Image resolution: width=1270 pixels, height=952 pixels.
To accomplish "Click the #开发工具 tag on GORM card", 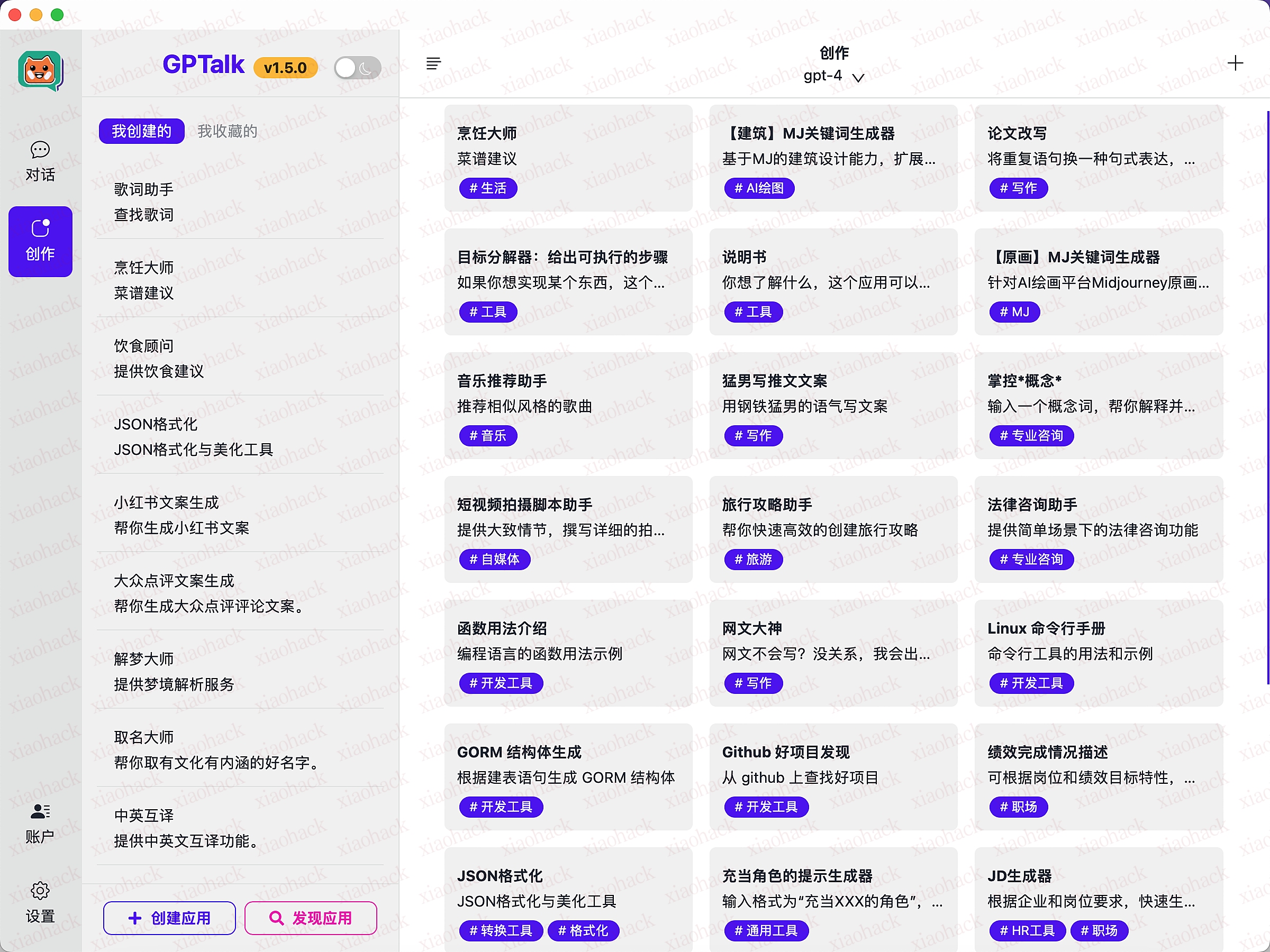I will pos(500,807).
